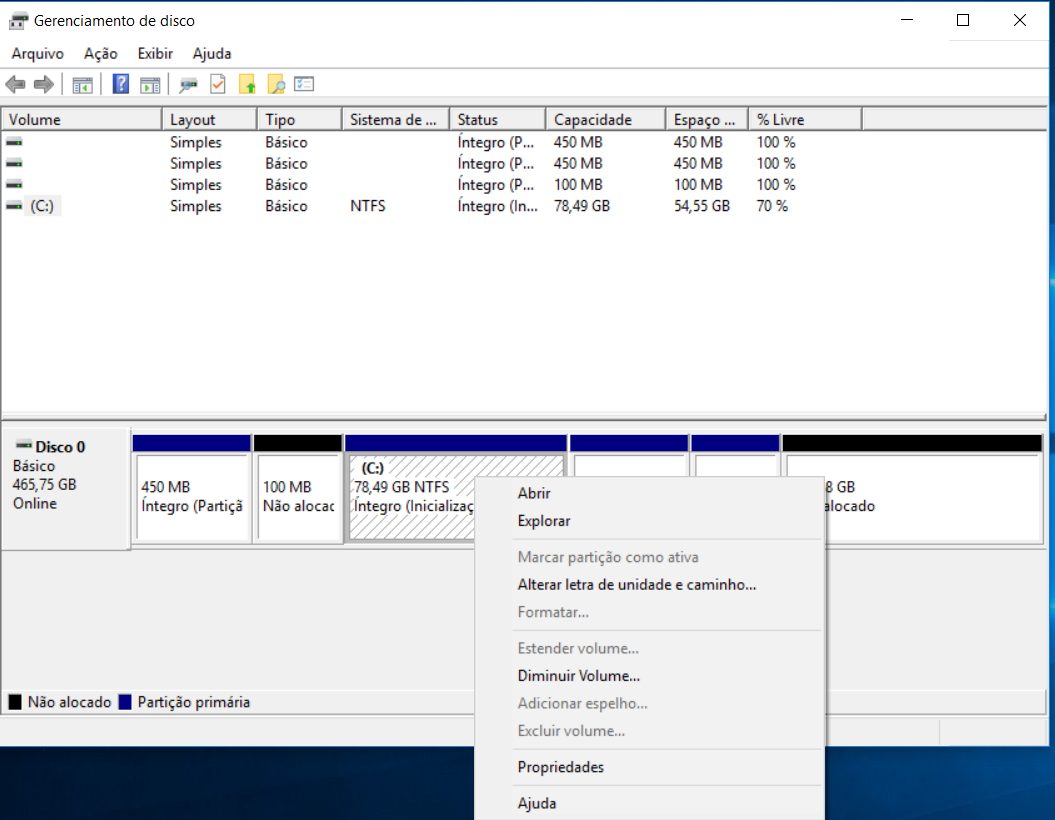Click the black Não alocado legend swatch
The height and width of the screenshot is (820, 1055).
point(15,702)
